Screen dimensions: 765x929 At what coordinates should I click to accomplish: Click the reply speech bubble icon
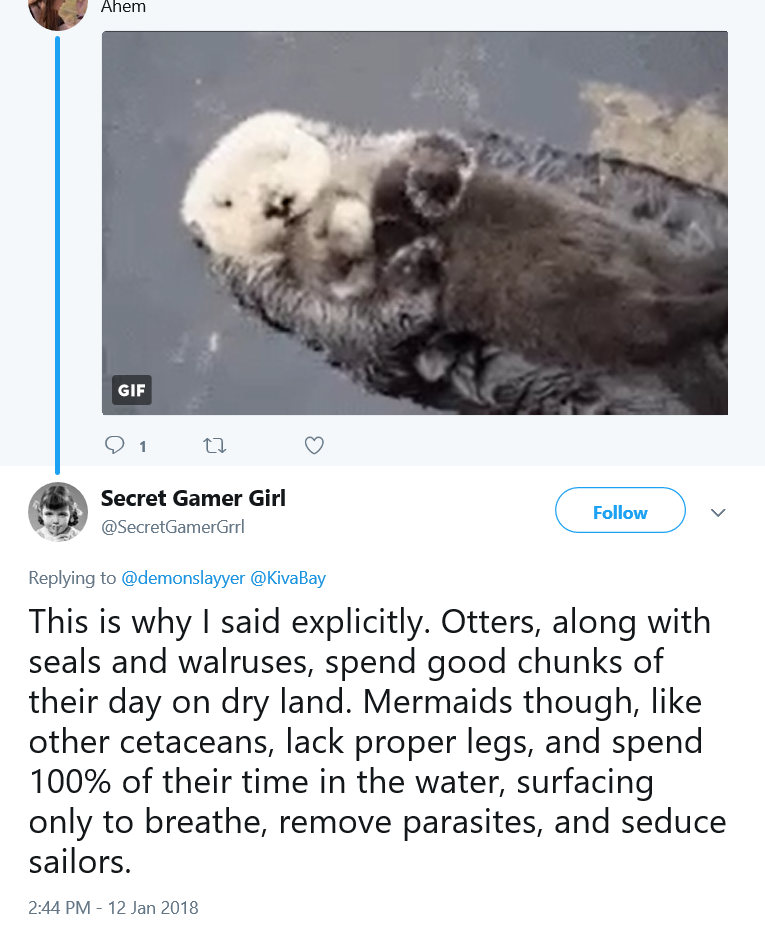pos(114,445)
